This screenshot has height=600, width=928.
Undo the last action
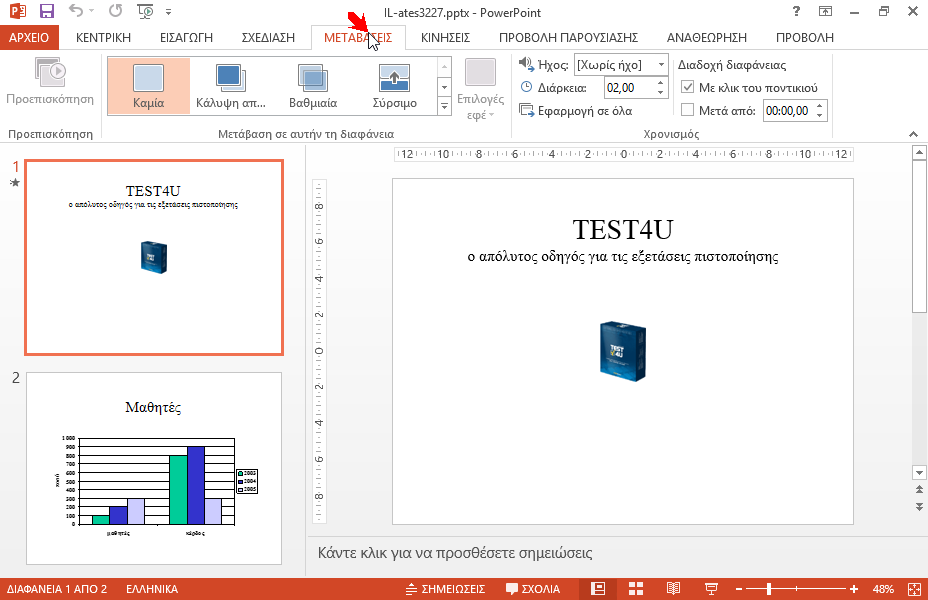point(76,11)
